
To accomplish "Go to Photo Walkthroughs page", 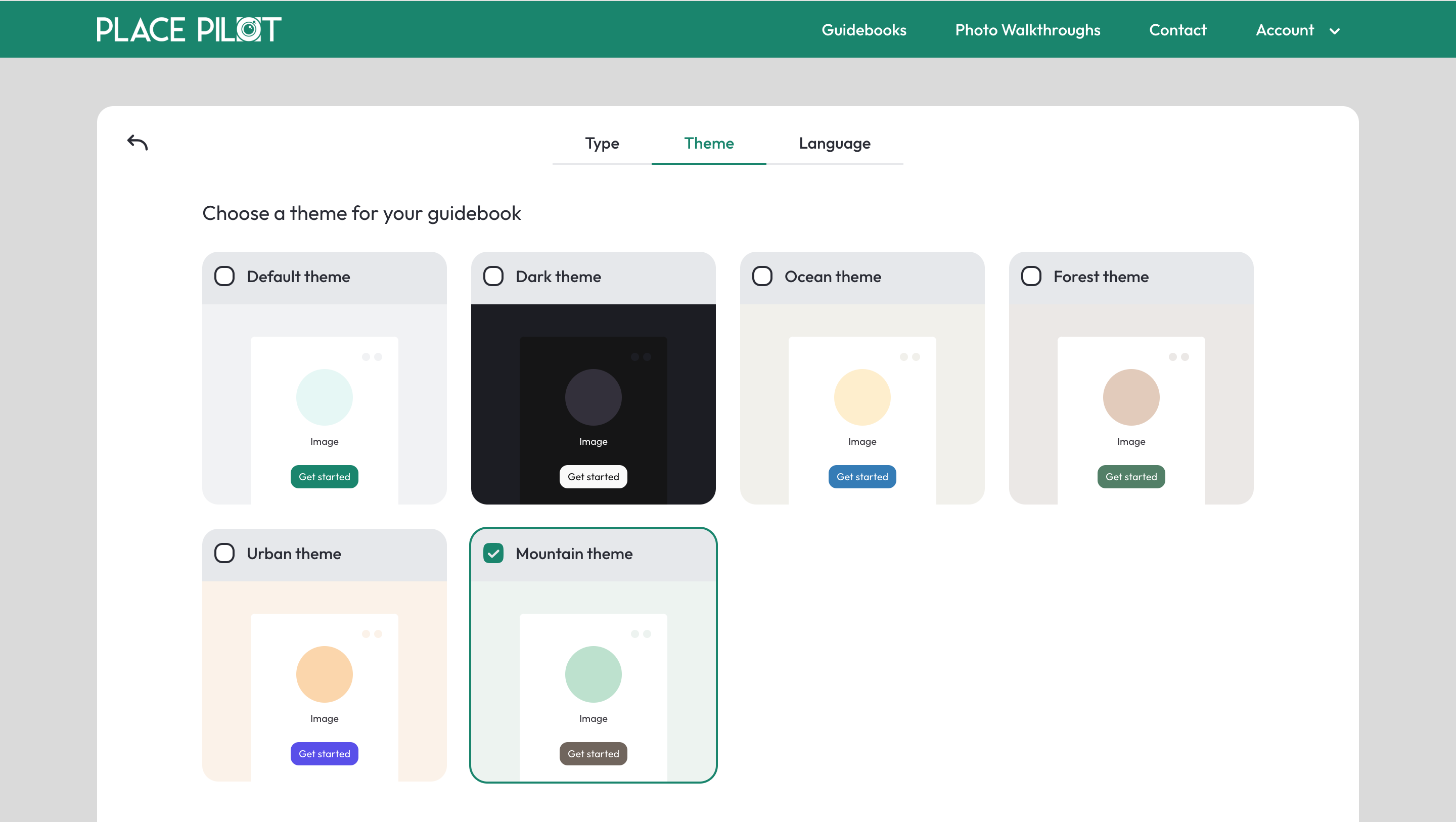I will click(1028, 30).
